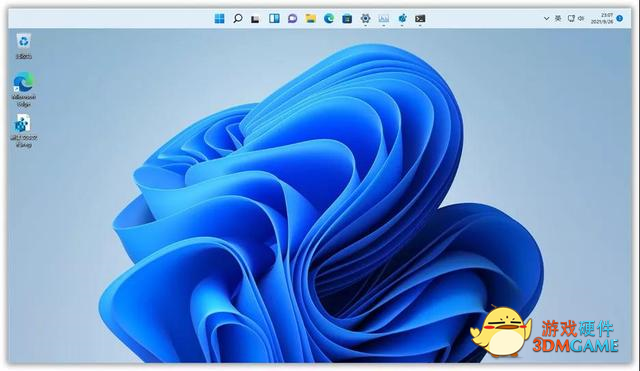Launch Microsoft Edge from the taskbar

tap(329, 18)
